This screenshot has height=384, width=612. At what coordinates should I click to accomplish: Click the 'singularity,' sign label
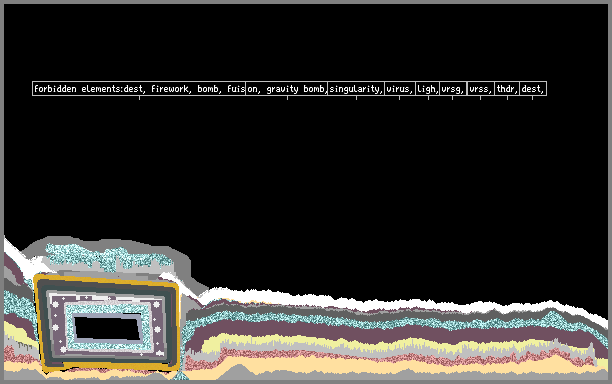pyautogui.click(x=356, y=89)
